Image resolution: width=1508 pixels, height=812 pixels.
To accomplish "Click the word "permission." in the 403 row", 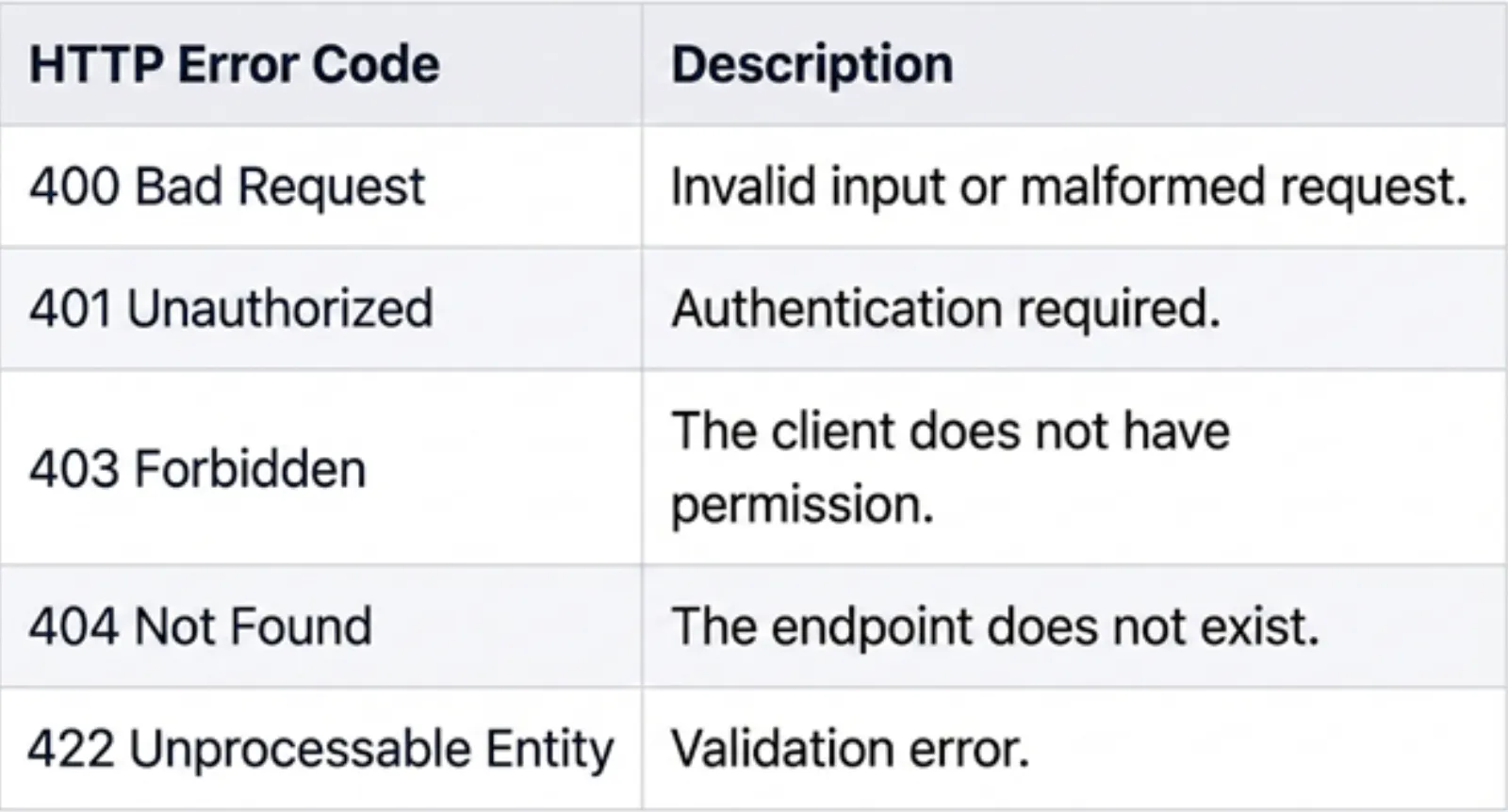I will click(802, 505).
